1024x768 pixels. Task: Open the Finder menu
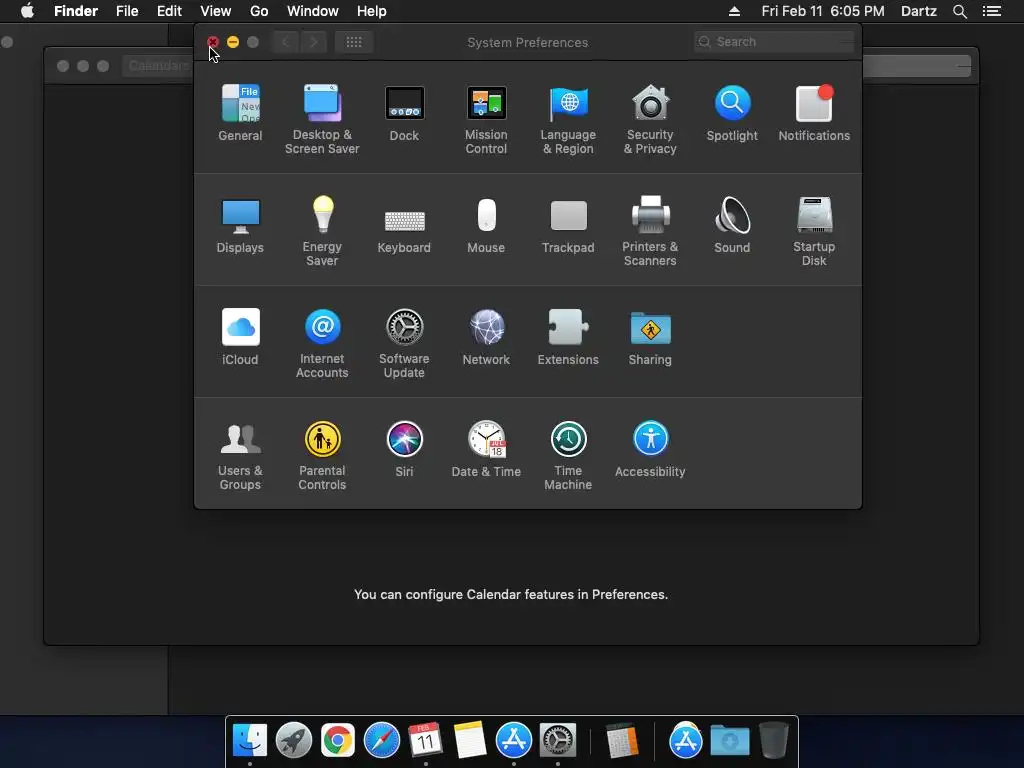pos(76,11)
